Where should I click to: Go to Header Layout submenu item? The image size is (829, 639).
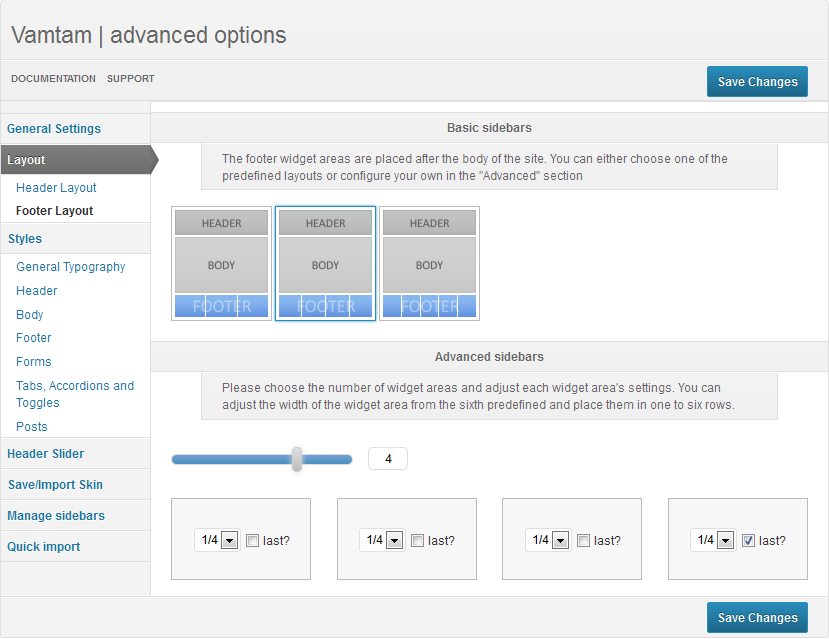(x=56, y=188)
